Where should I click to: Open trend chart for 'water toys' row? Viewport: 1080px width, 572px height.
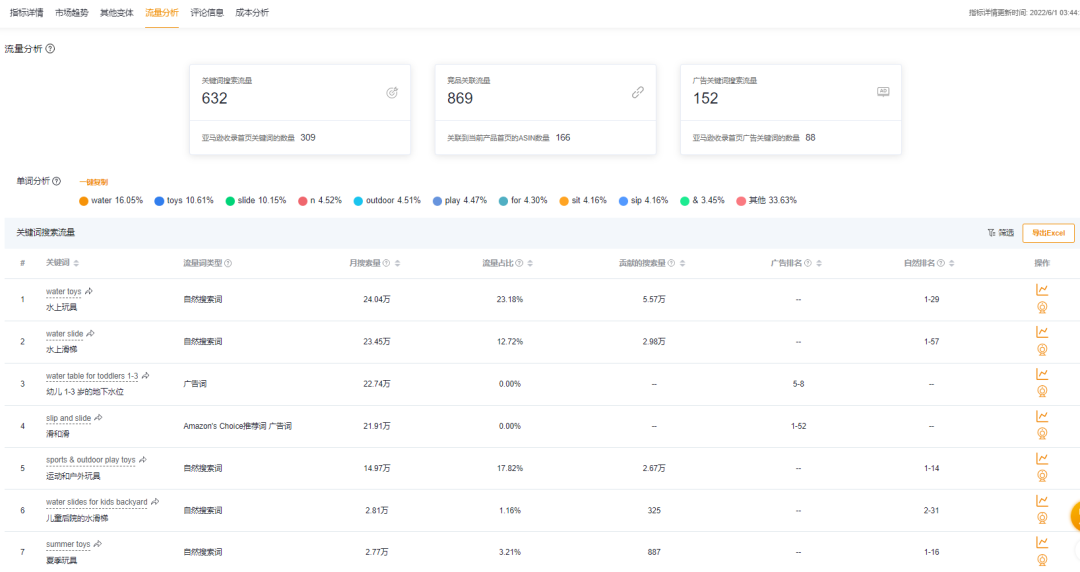coord(1042,290)
